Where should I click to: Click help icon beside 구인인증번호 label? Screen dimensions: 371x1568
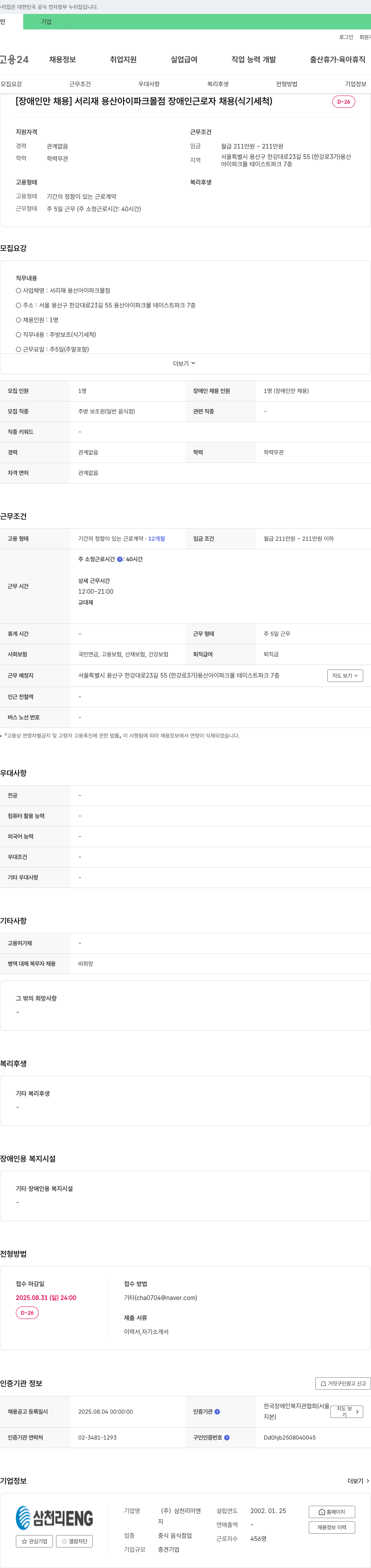[x=227, y=1438]
